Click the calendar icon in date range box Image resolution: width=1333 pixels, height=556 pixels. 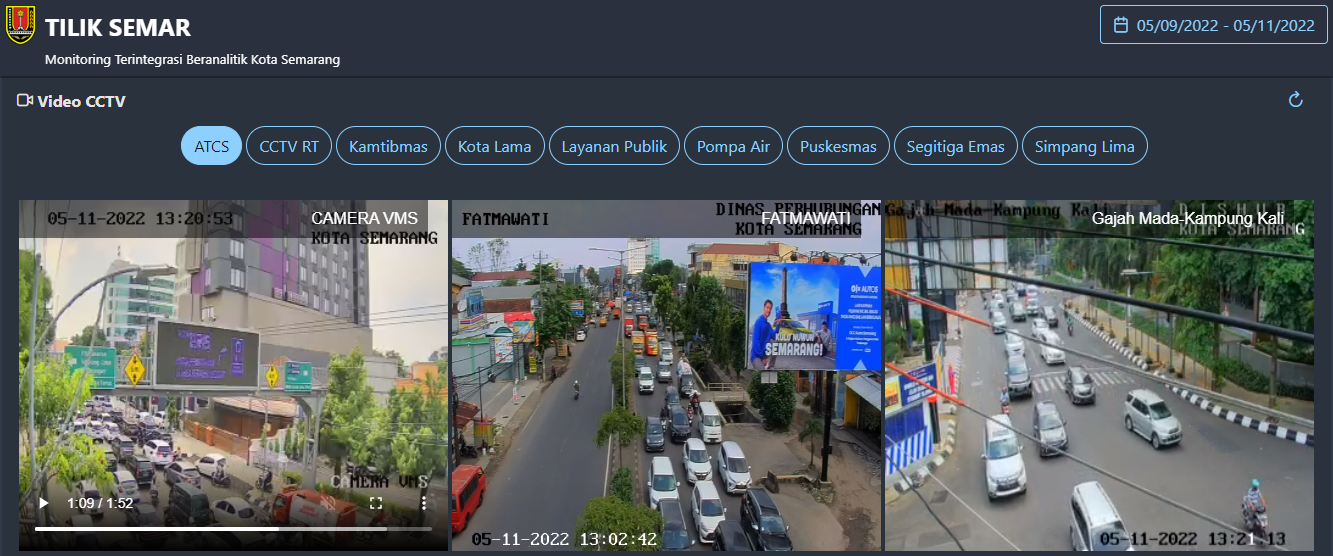pos(1121,25)
